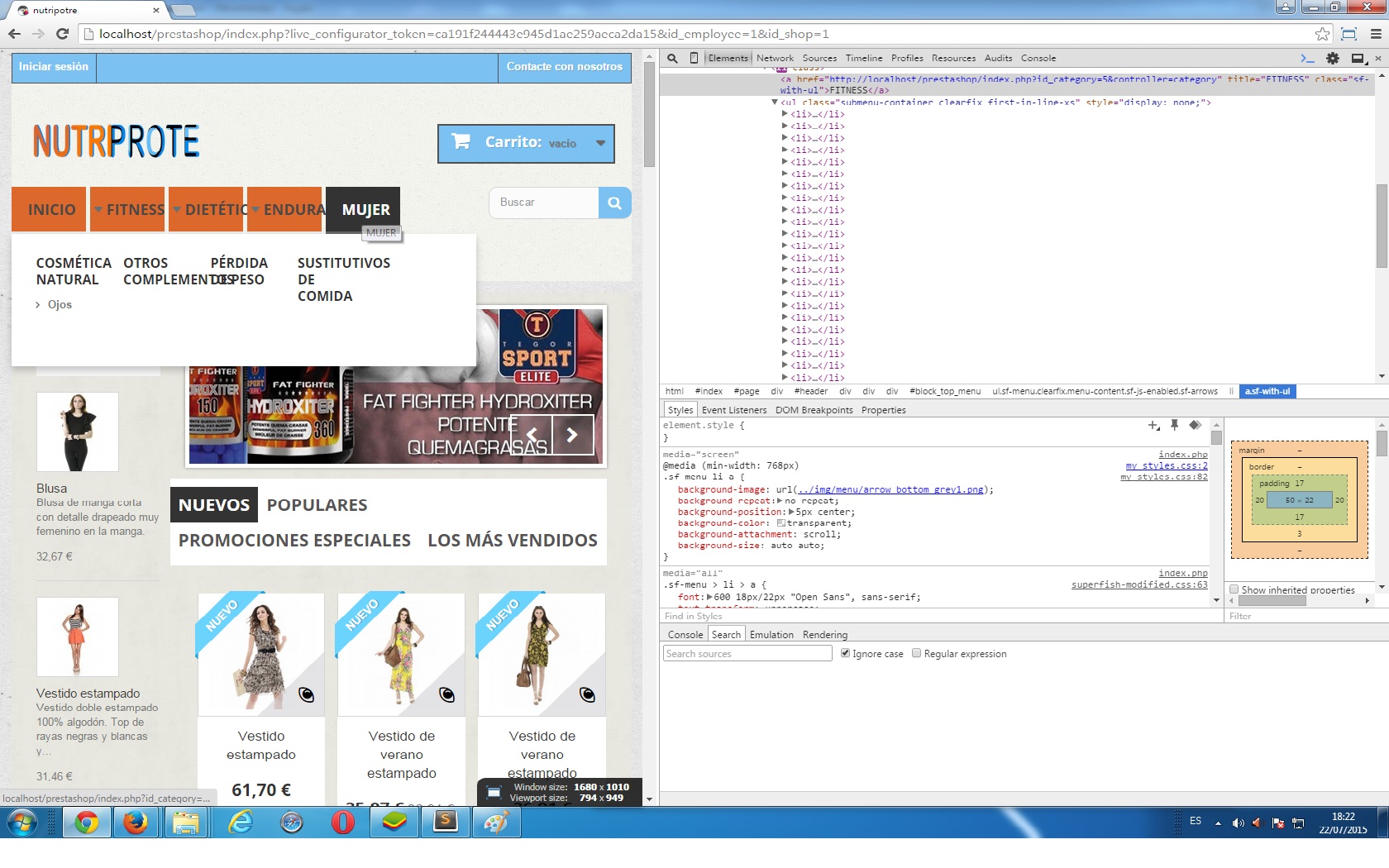Click the DevTools dock side icon

tap(1358, 58)
